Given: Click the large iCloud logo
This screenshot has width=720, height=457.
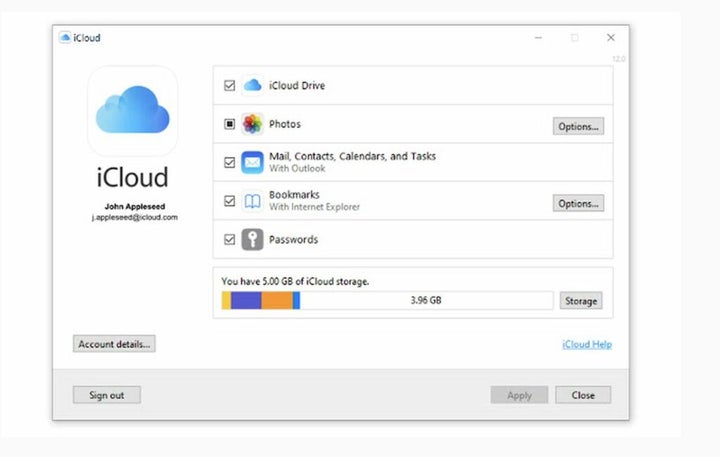Looking at the screenshot, I should click(x=133, y=111).
